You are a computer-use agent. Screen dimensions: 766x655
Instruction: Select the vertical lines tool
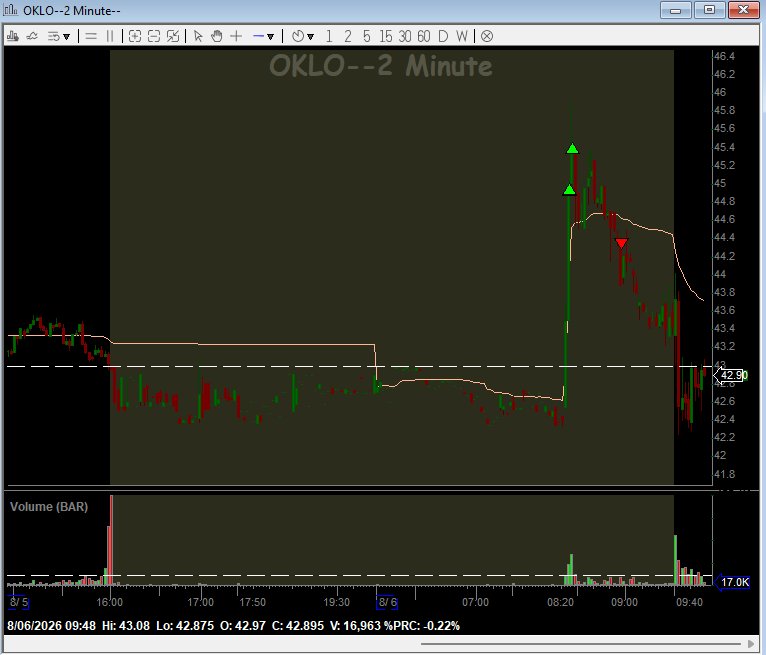(x=110, y=36)
